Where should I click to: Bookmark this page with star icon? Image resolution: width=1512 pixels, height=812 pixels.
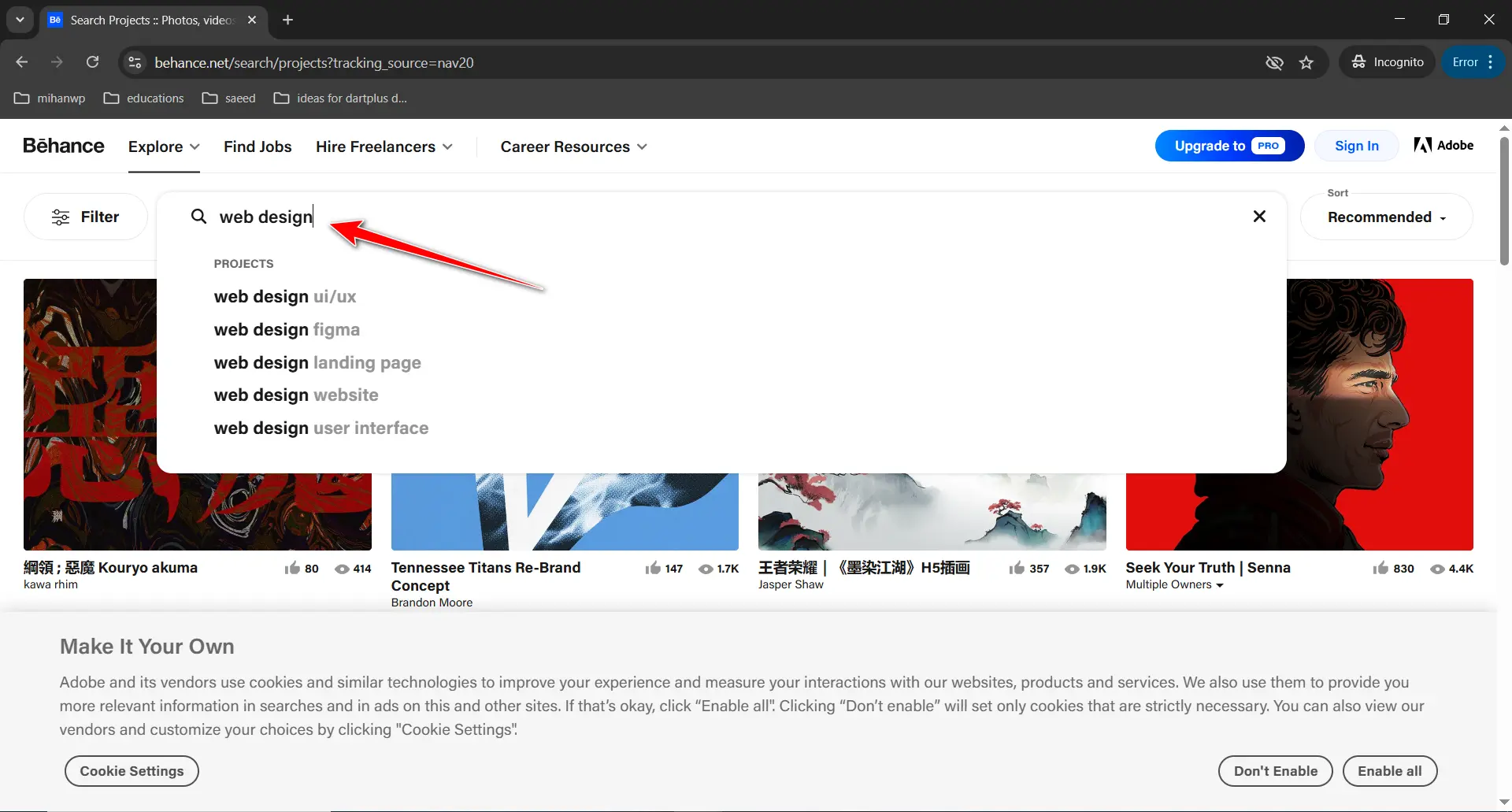click(1306, 62)
